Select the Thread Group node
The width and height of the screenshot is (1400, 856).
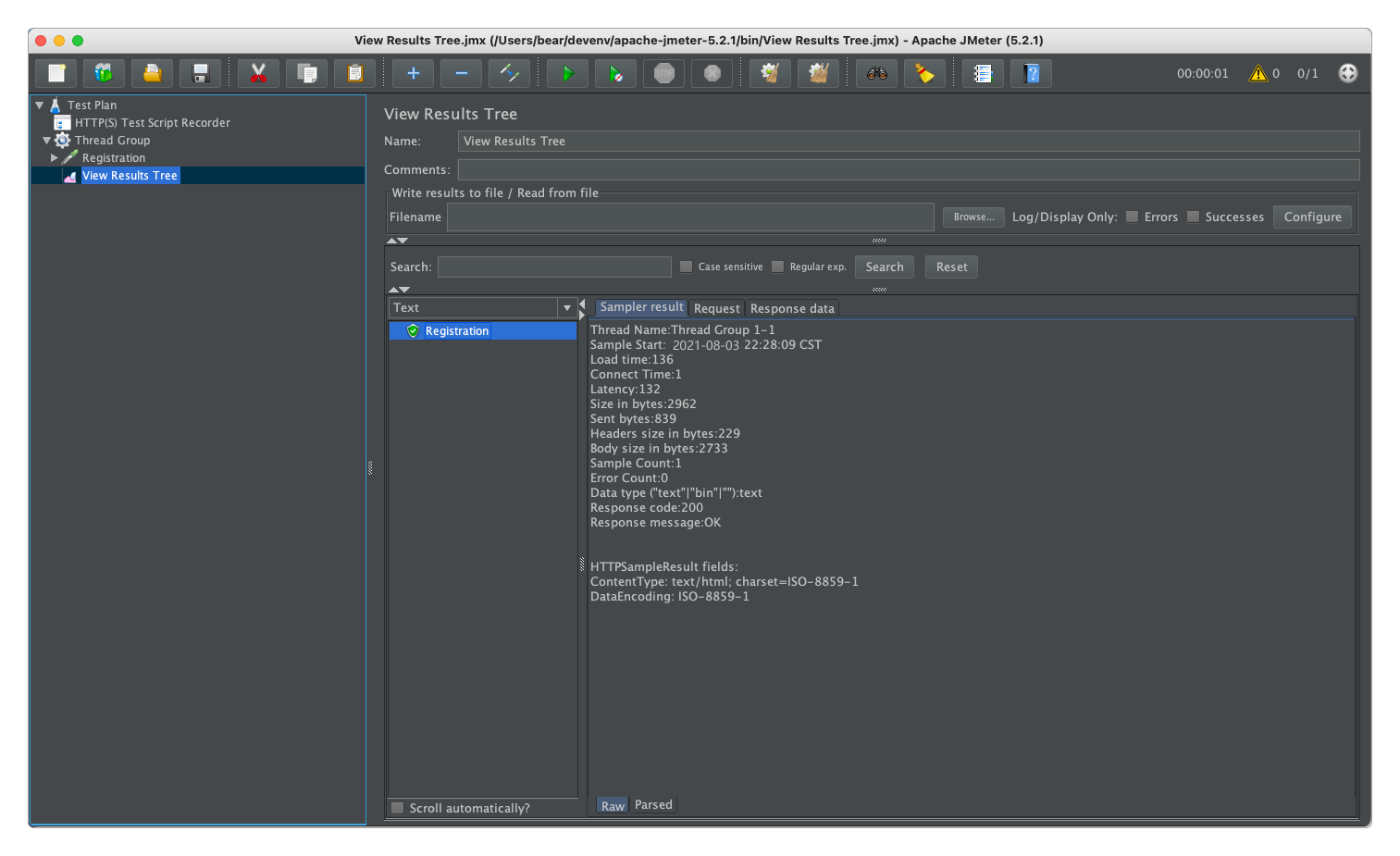[x=112, y=140]
